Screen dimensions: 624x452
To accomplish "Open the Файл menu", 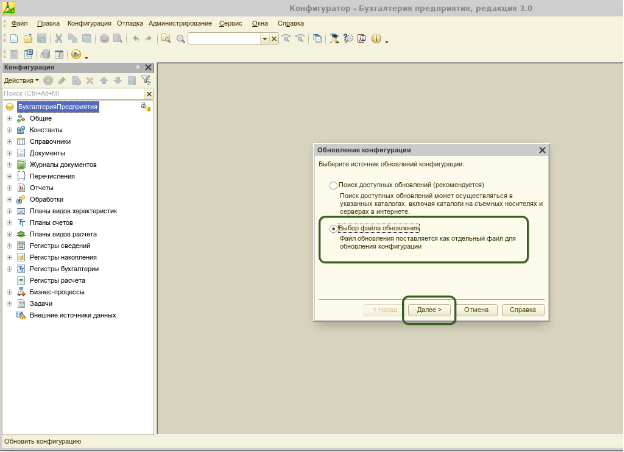I will pos(19,23).
